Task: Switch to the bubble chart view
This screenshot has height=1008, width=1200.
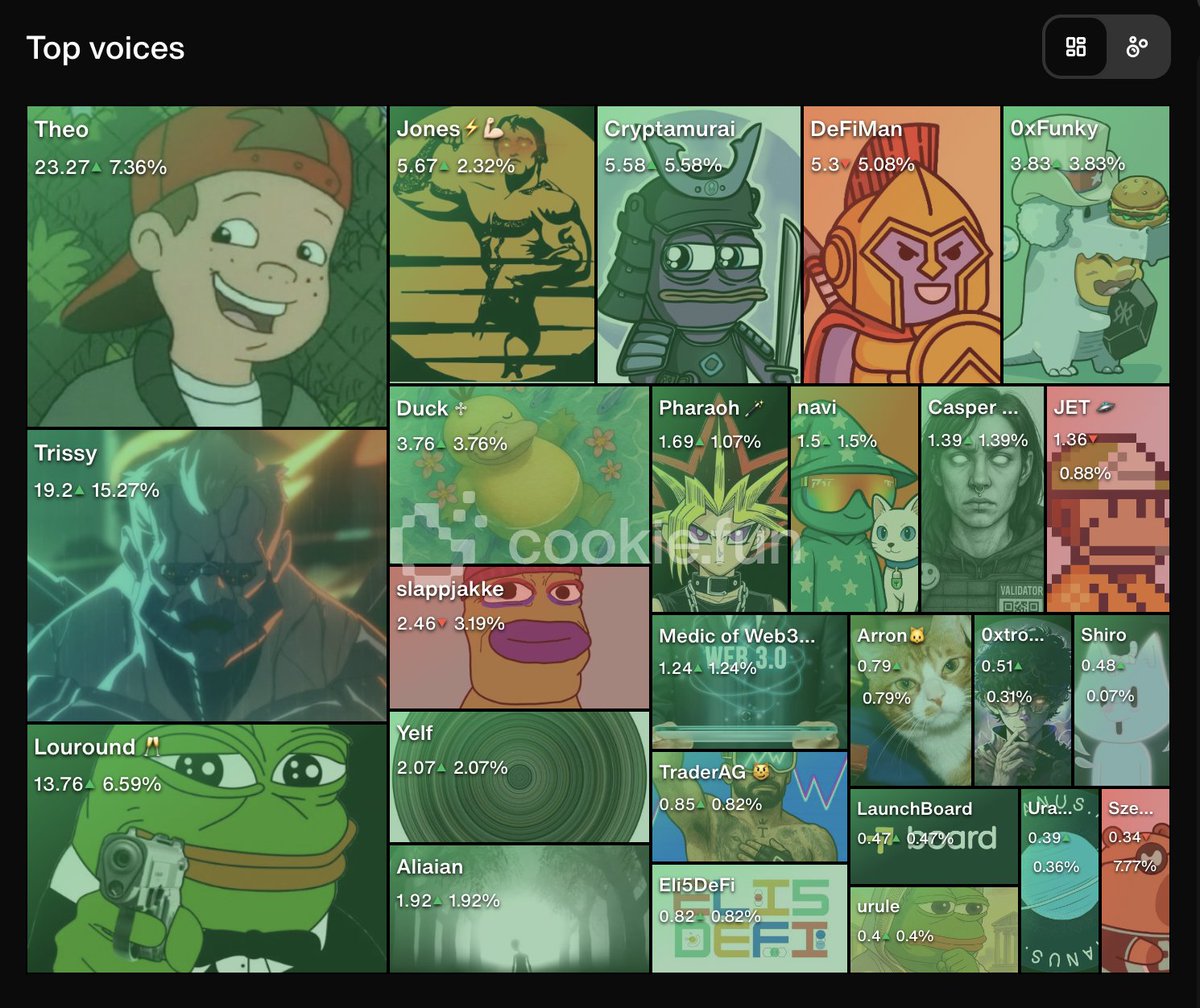Action: [x=1137, y=47]
